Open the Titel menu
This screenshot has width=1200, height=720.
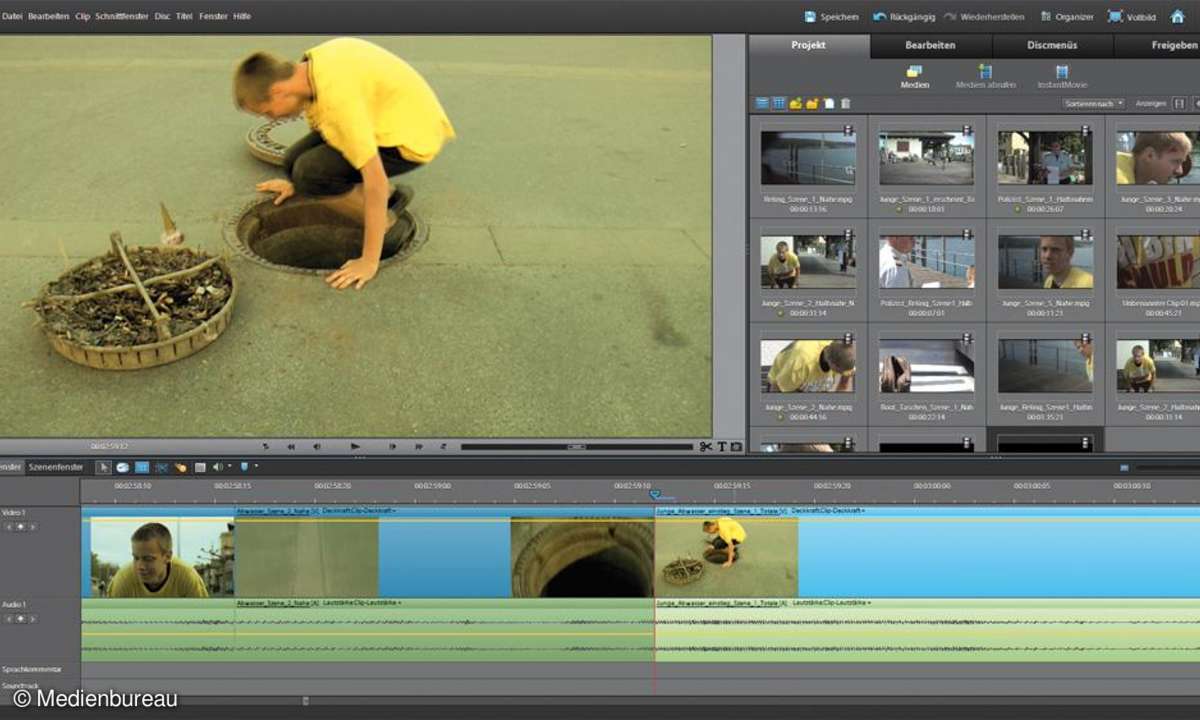click(x=184, y=17)
